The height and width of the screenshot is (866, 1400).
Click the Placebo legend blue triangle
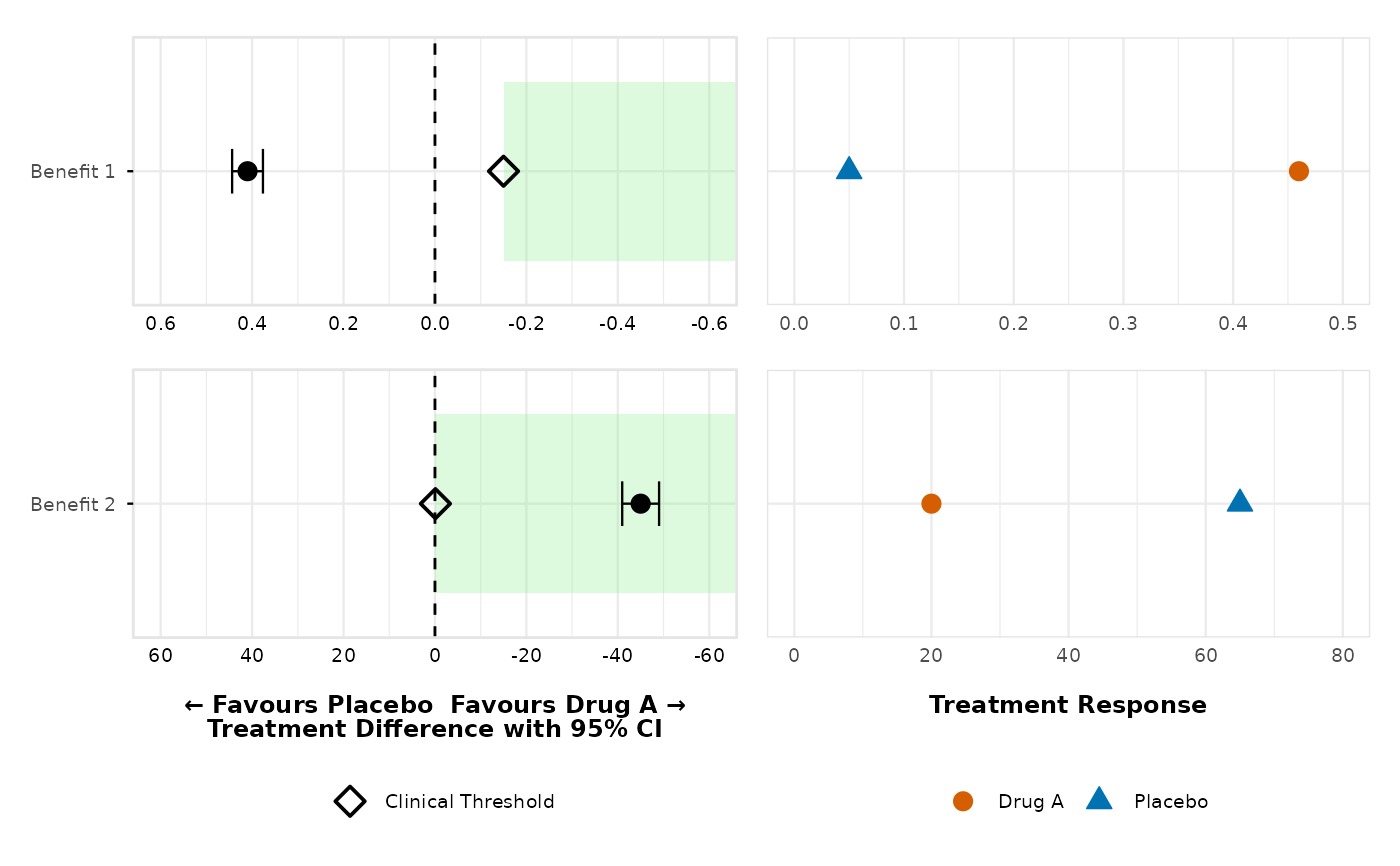click(x=1099, y=799)
